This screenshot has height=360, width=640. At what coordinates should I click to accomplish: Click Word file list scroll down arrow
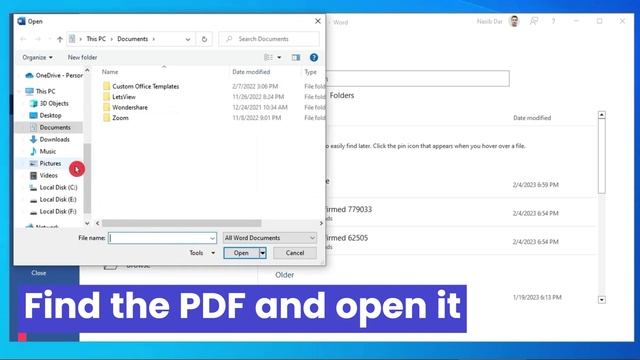pos(602,300)
